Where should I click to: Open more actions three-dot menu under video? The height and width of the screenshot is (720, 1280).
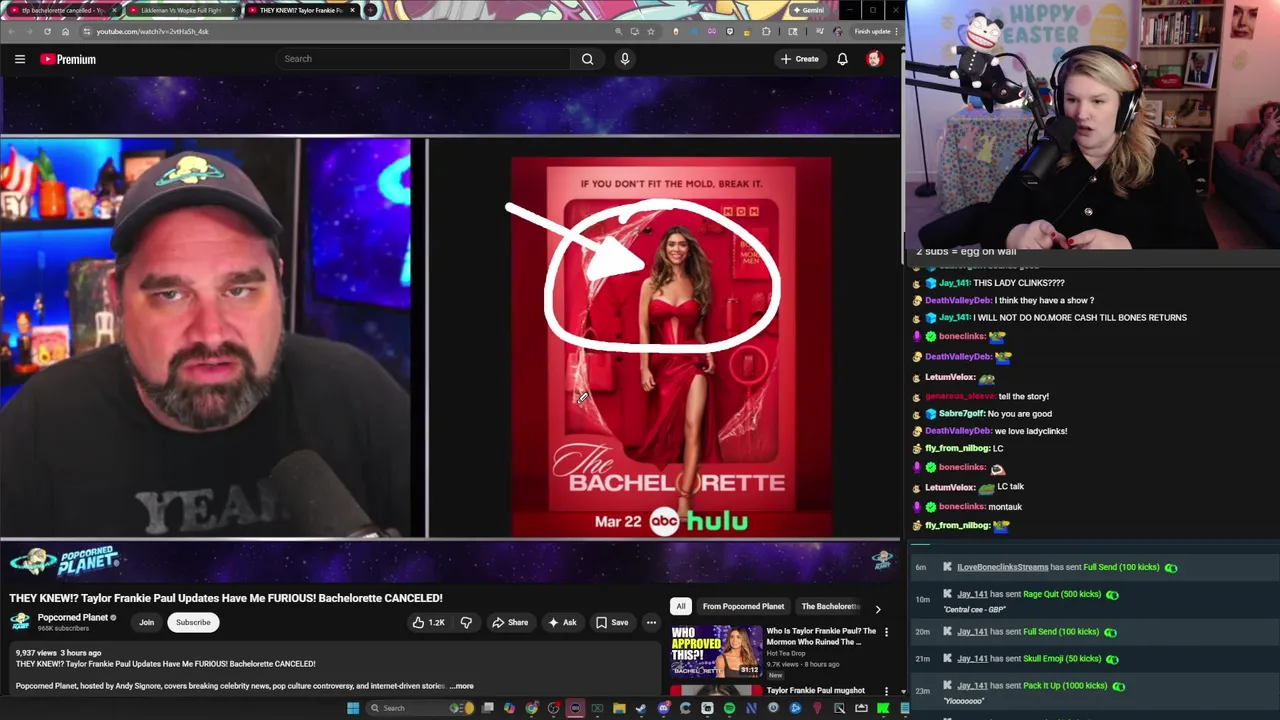(x=651, y=622)
